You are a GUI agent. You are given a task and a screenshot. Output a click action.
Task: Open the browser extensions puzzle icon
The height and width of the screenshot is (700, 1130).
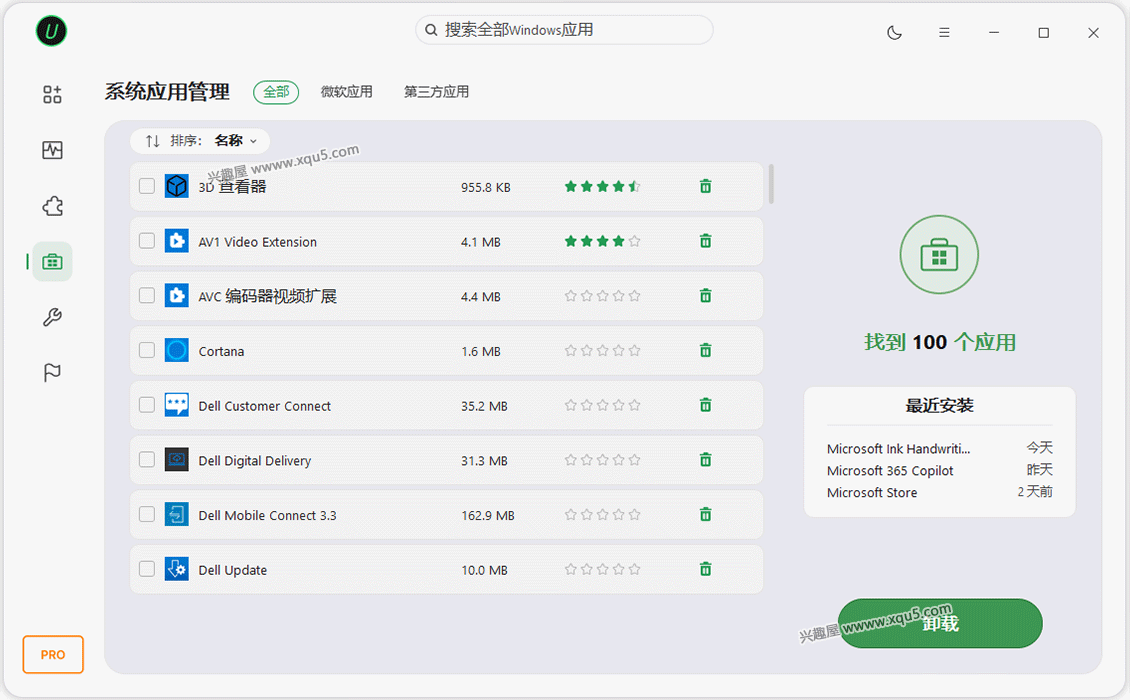(52, 206)
